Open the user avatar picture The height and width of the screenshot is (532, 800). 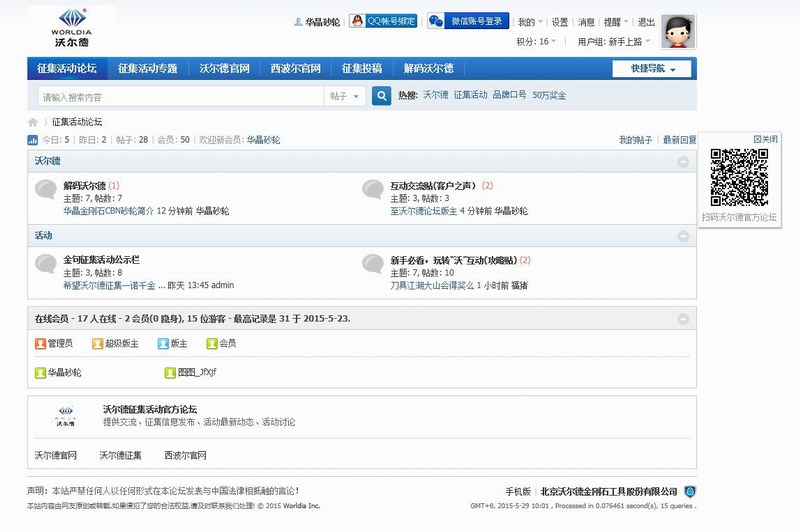point(678,32)
